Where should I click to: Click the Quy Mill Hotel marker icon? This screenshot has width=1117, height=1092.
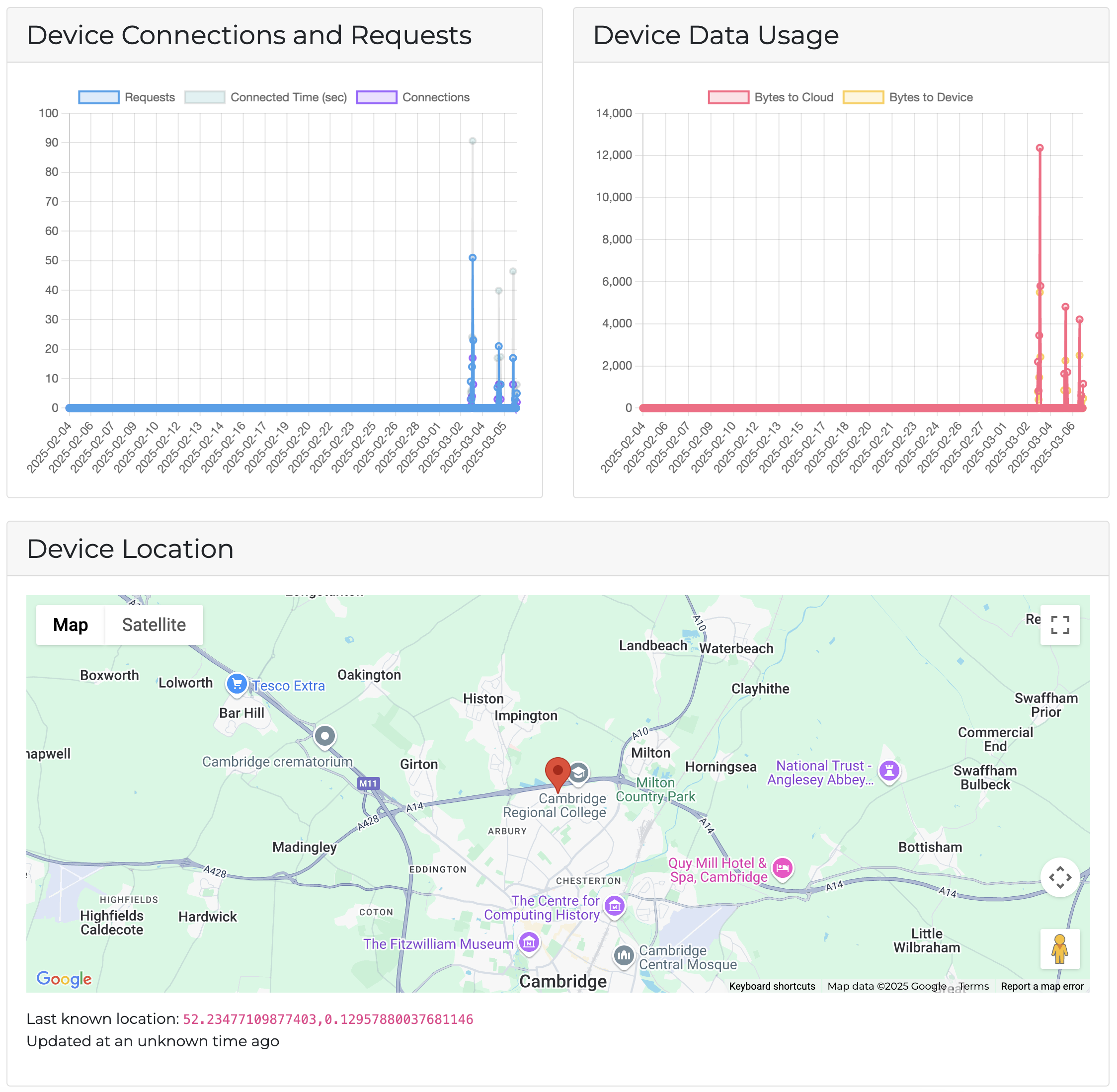click(782, 868)
